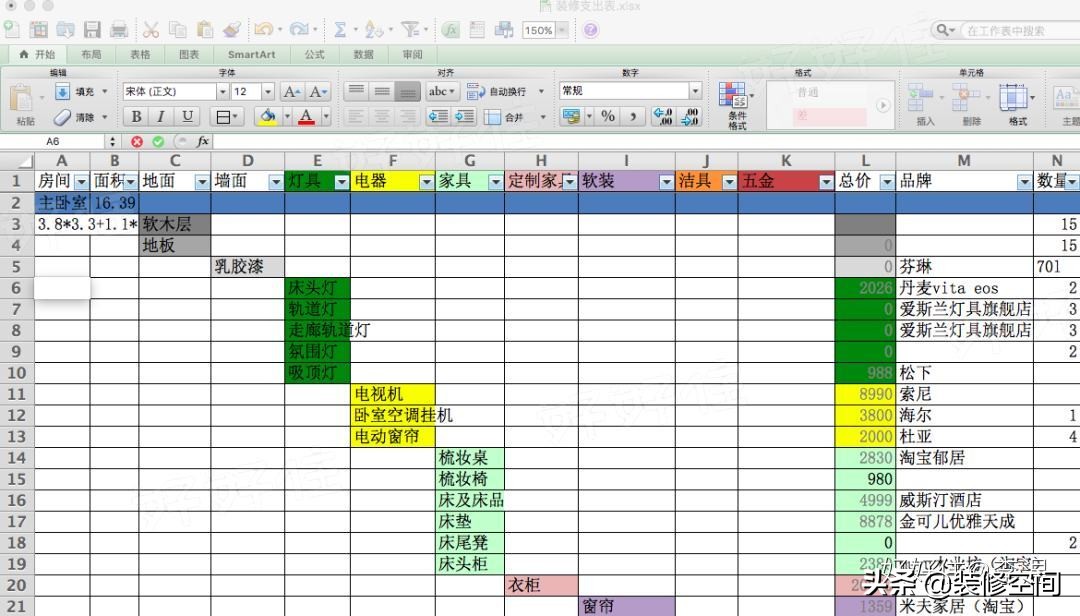The height and width of the screenshot is (616, 1080).
Task: Open filter dropdown for 灯具 column
Action: (342, 182)
